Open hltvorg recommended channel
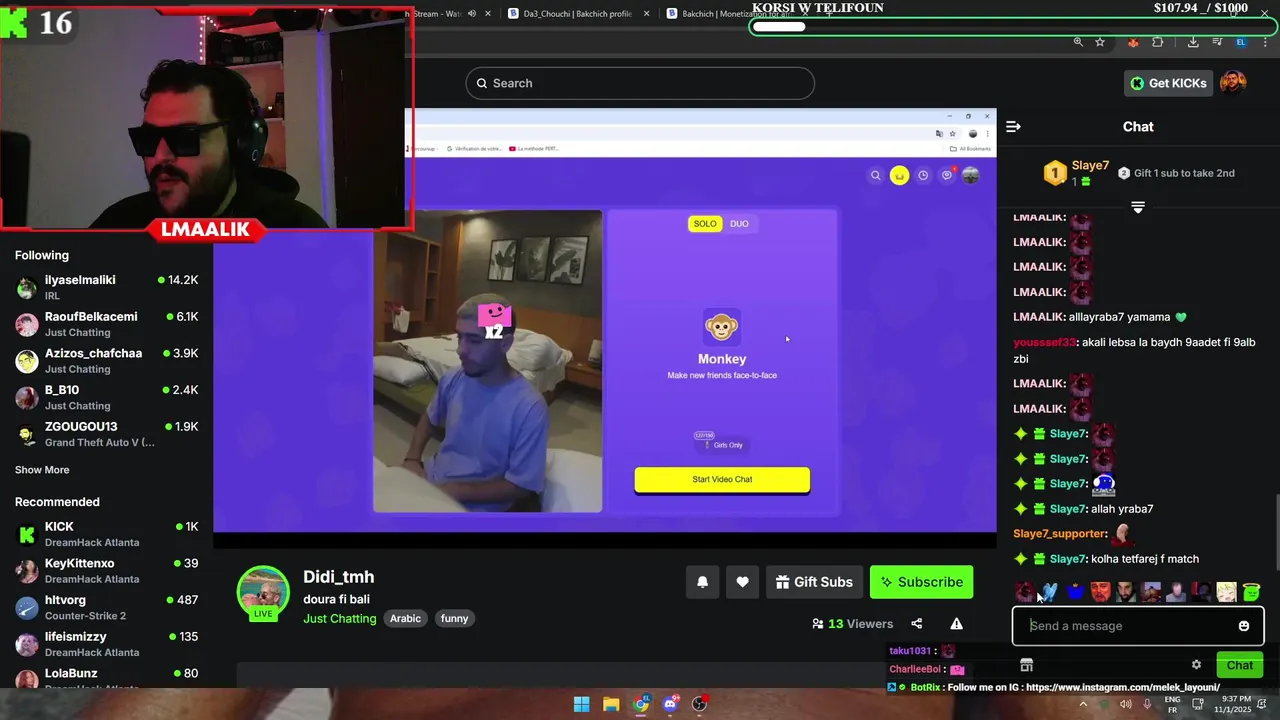This screenshot has height=720, width=1280. coord(106,608)
